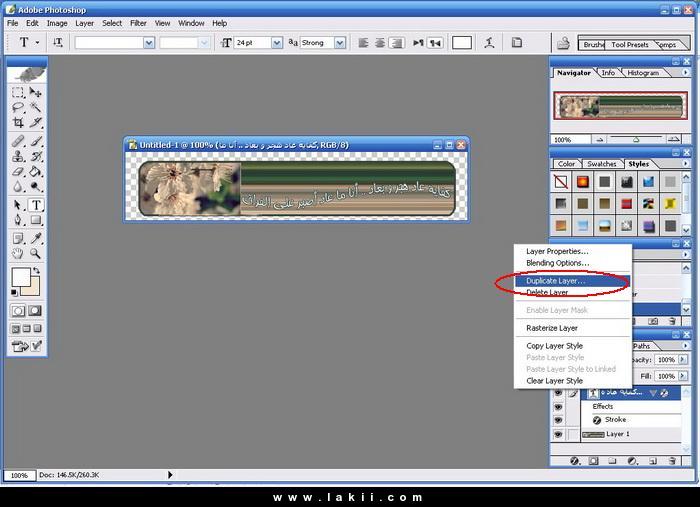Select the Clone Stamp tool
Screen dimensions: 700x507
pyautogui.click(x=18, y=156)
